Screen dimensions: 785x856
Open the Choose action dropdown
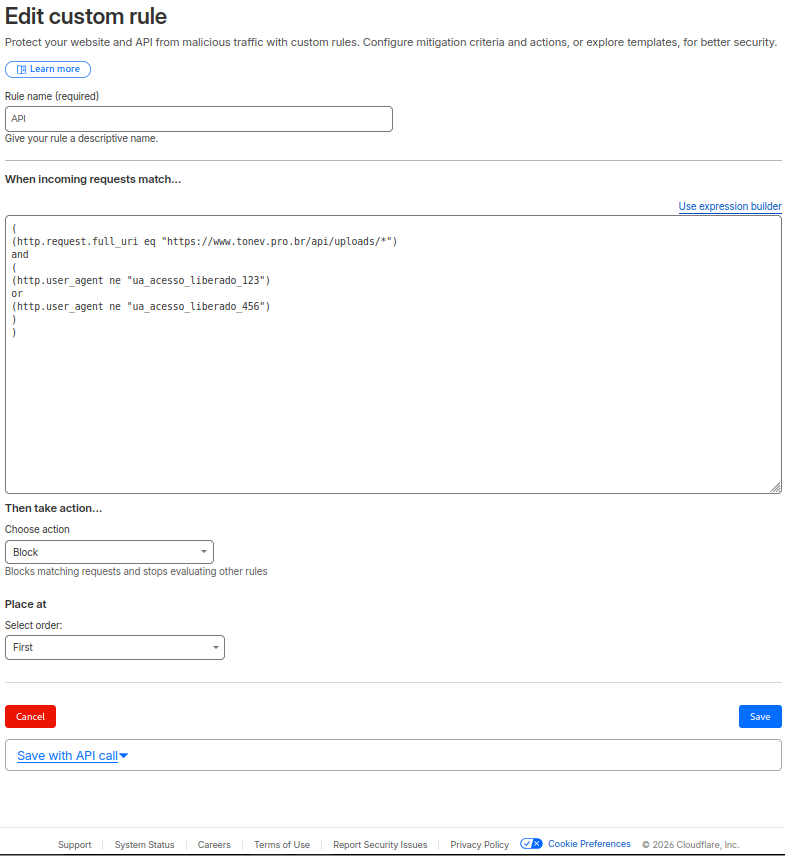[109, 552]
